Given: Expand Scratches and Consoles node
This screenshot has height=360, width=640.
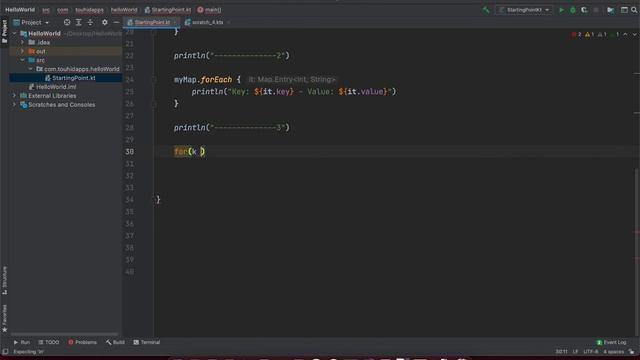Looking at the screenshot, I should (14, 104).
